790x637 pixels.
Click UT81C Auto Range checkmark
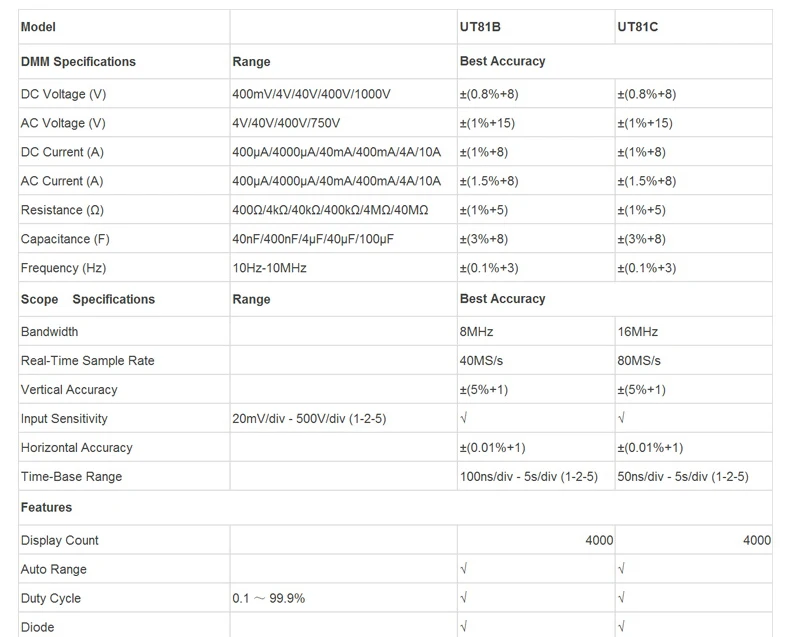[622, 569]
